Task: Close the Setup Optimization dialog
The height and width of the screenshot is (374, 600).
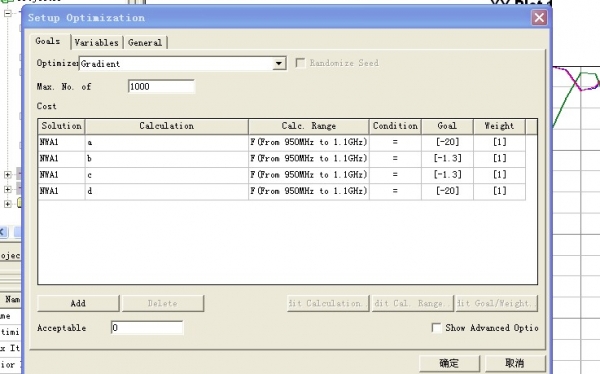Action: coord(539,18)
